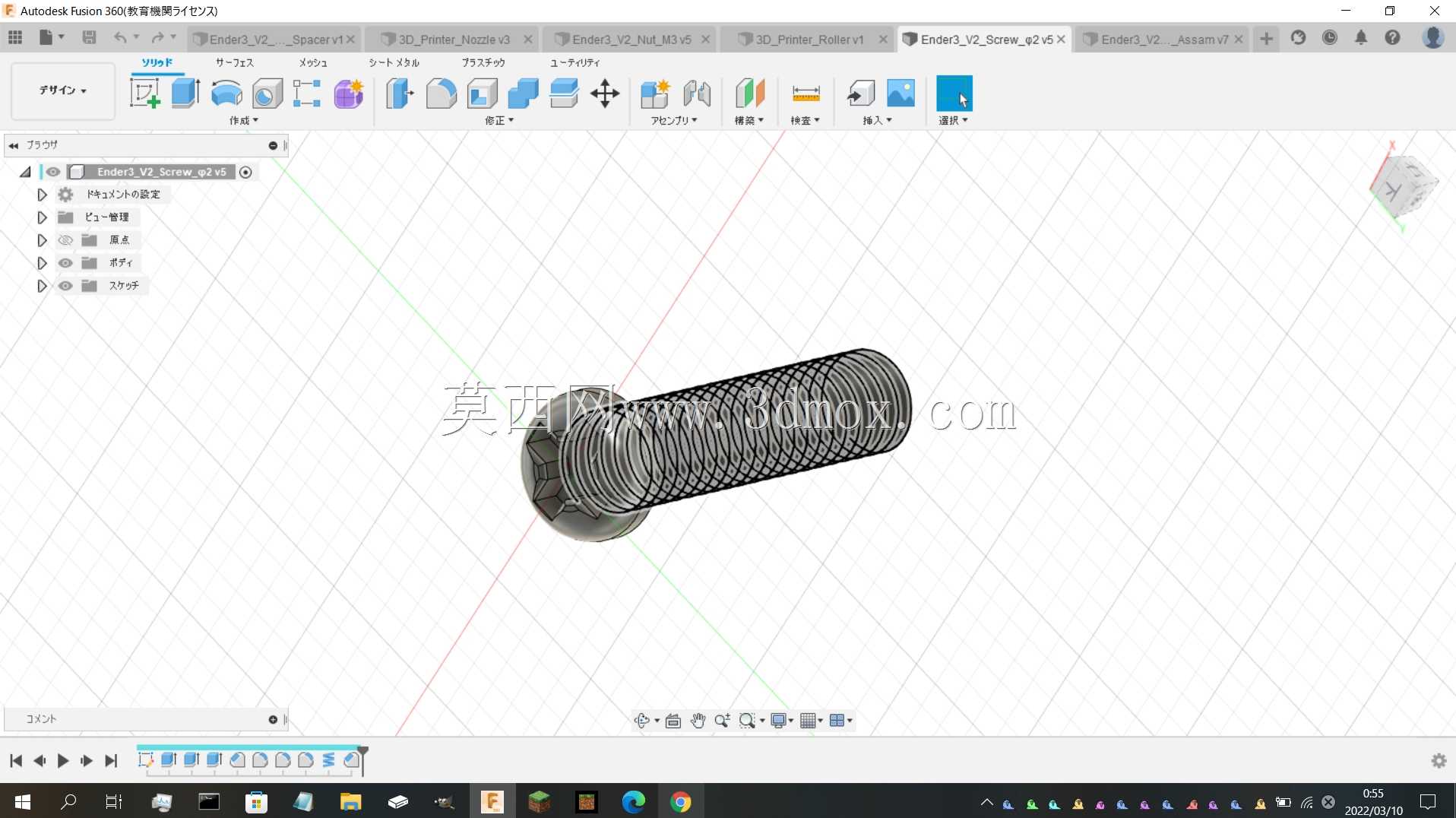
Task: Open the Data Panel grid icon
Action: point(15,37)
